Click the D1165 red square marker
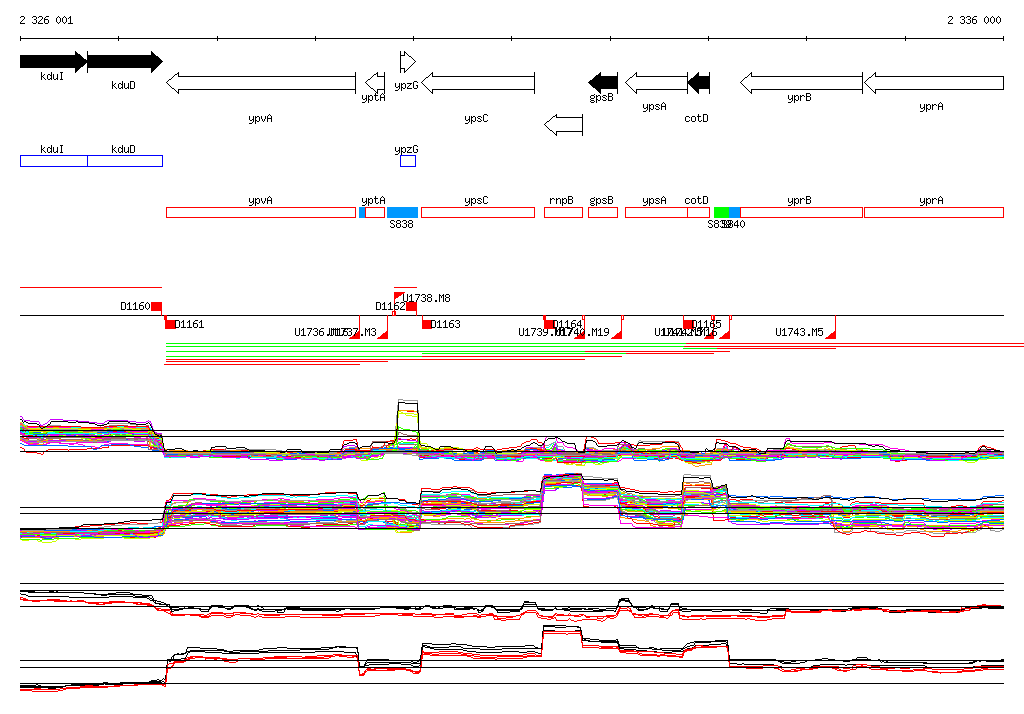This screenshot has height=714, width=1024. coord(688,324)
